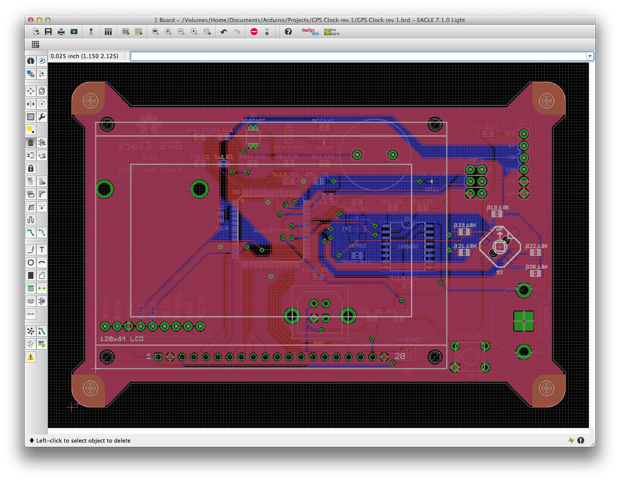This screenshot has height=481, width=620.
Task: Select the Lock padlock tool
Action: (x=31, y=168)
